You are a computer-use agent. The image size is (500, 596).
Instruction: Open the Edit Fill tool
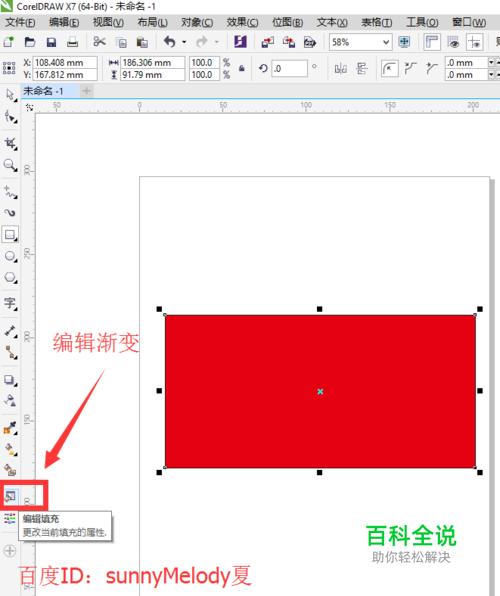click(10, 496)
